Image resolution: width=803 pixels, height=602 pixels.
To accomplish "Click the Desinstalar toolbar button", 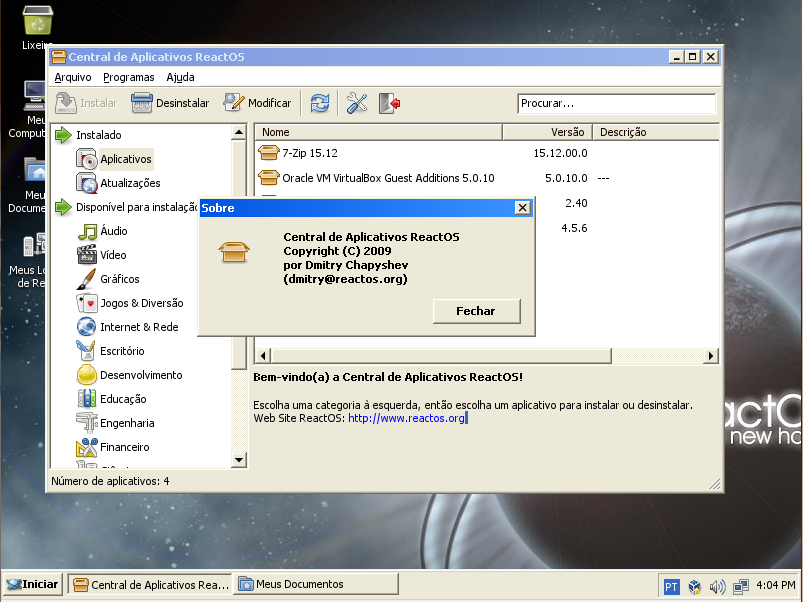I will click(170, 103).
